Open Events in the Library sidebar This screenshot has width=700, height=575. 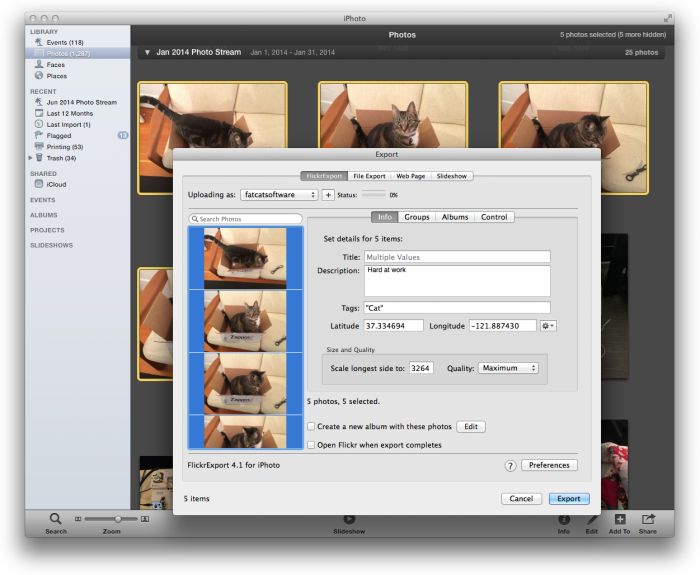65,42
